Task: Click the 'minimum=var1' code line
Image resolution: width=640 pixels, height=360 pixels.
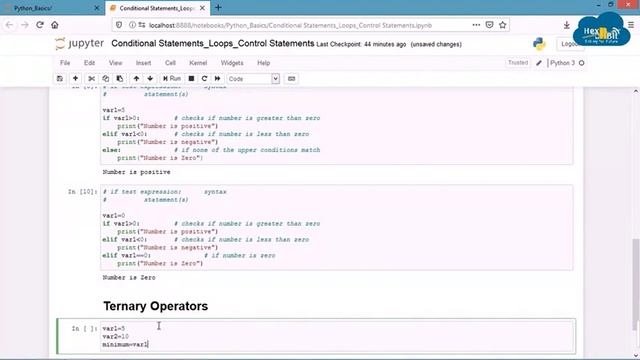Action: 125,344
